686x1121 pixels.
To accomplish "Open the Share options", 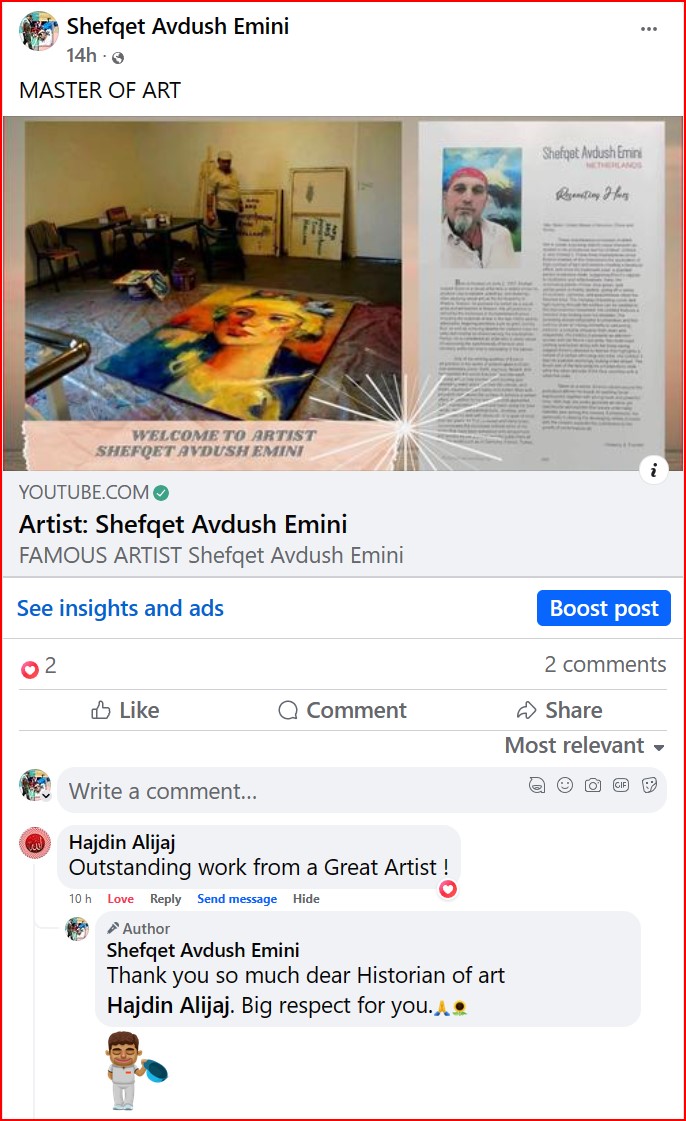I will [559, 710].
